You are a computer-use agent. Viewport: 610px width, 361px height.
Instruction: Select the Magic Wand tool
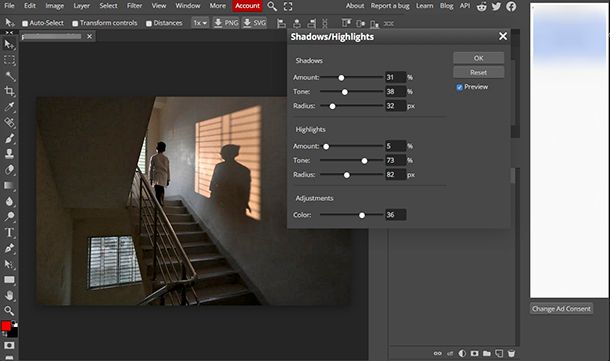click(x=10, y=76)
